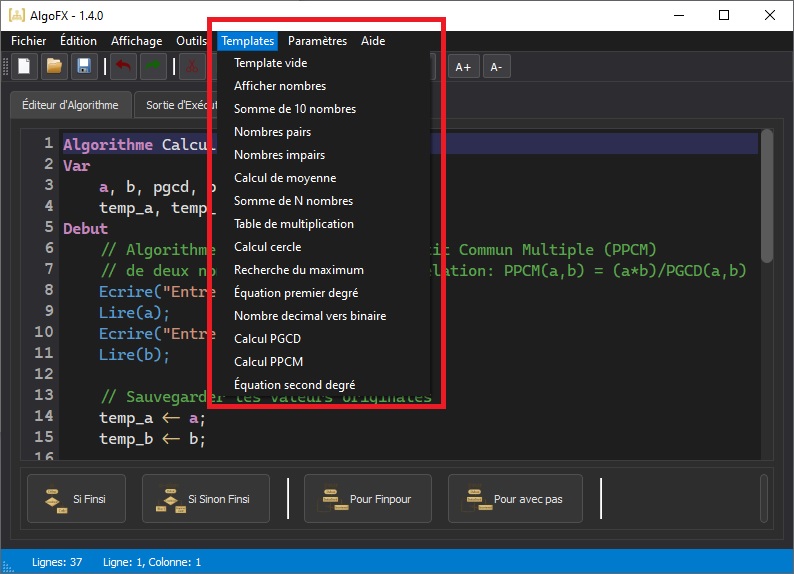Screen dimensions: 794x574
Task: Open the Aide menu
Action: point(373,41)
